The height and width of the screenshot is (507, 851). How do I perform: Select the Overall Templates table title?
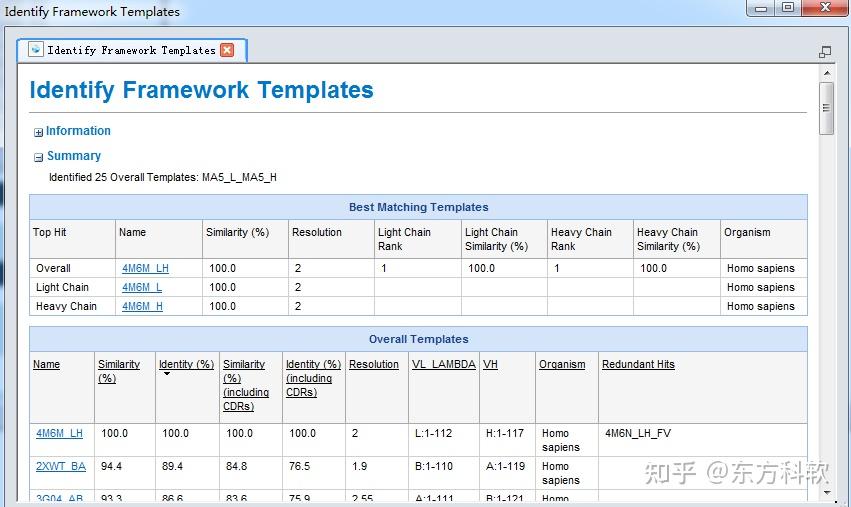418,339
